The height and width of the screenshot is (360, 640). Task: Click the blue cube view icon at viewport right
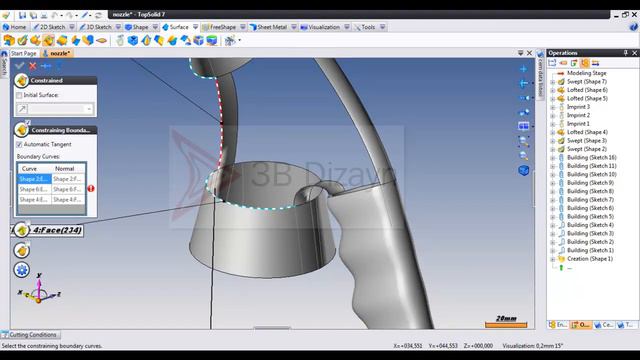point(524,170)
